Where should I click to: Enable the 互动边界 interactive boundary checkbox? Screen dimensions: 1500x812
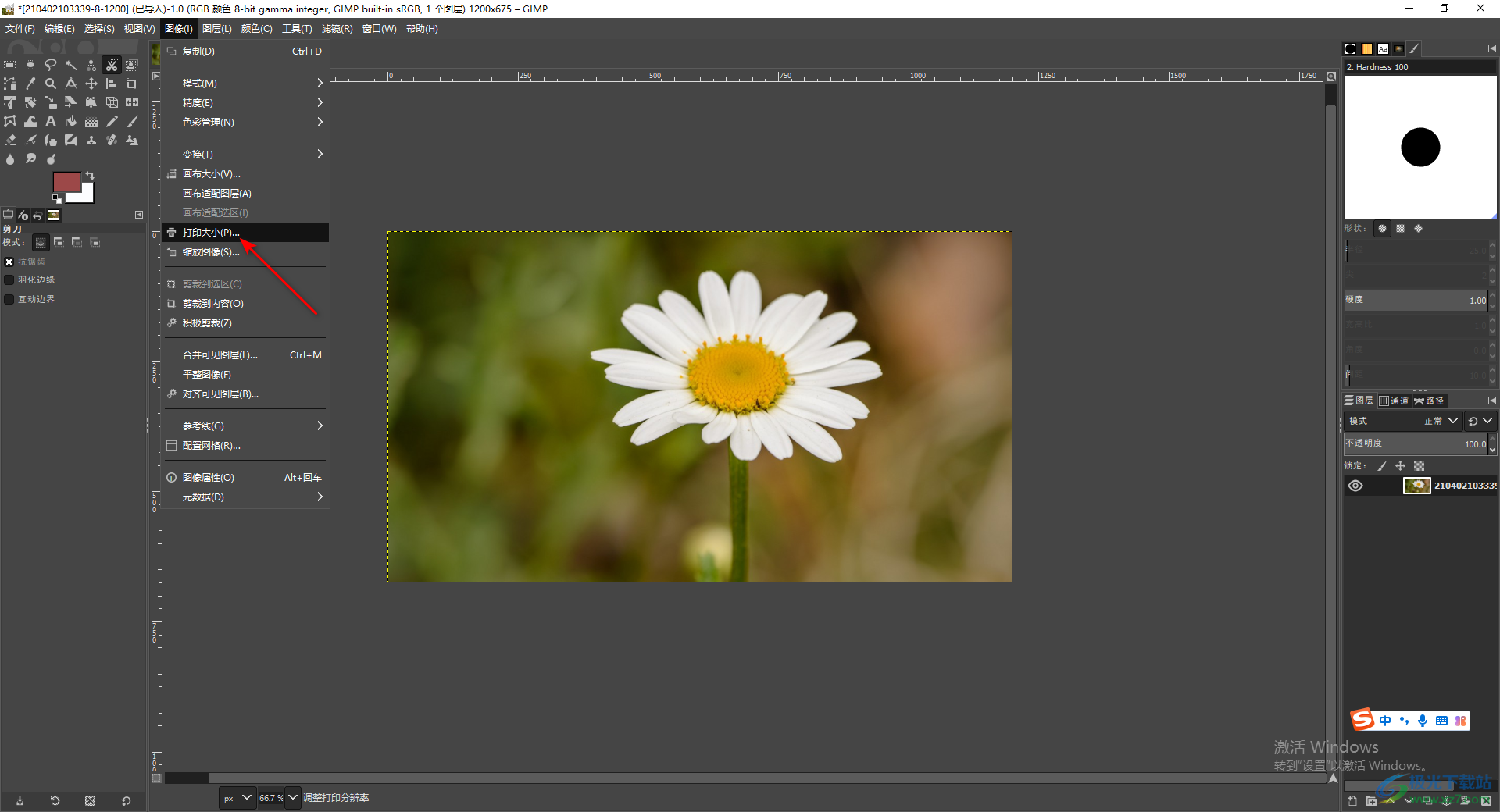[x=9, y=299]
